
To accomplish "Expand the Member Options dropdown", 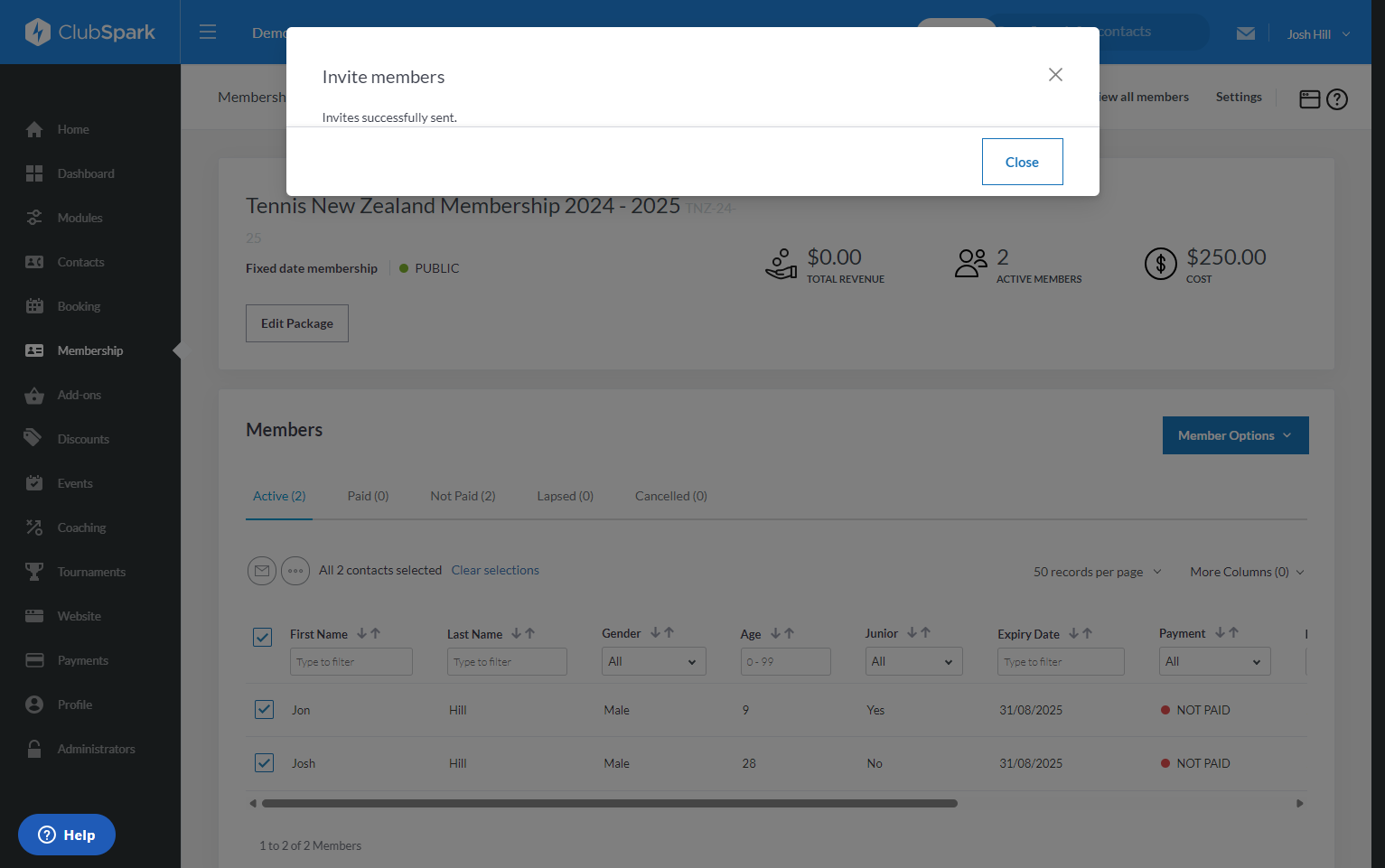I will pyautogui.click(x=1235, y=435).
